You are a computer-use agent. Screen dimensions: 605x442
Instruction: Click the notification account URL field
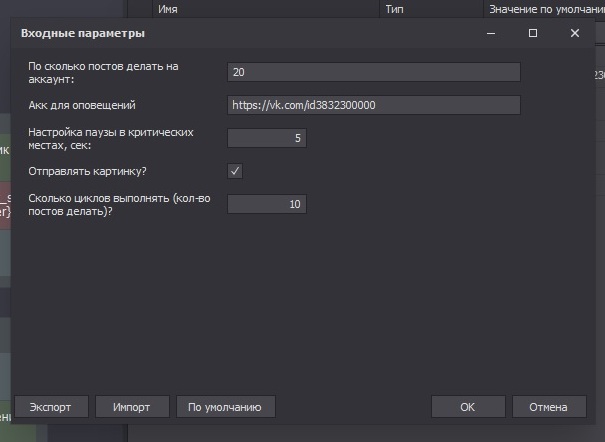coord(373,105)
